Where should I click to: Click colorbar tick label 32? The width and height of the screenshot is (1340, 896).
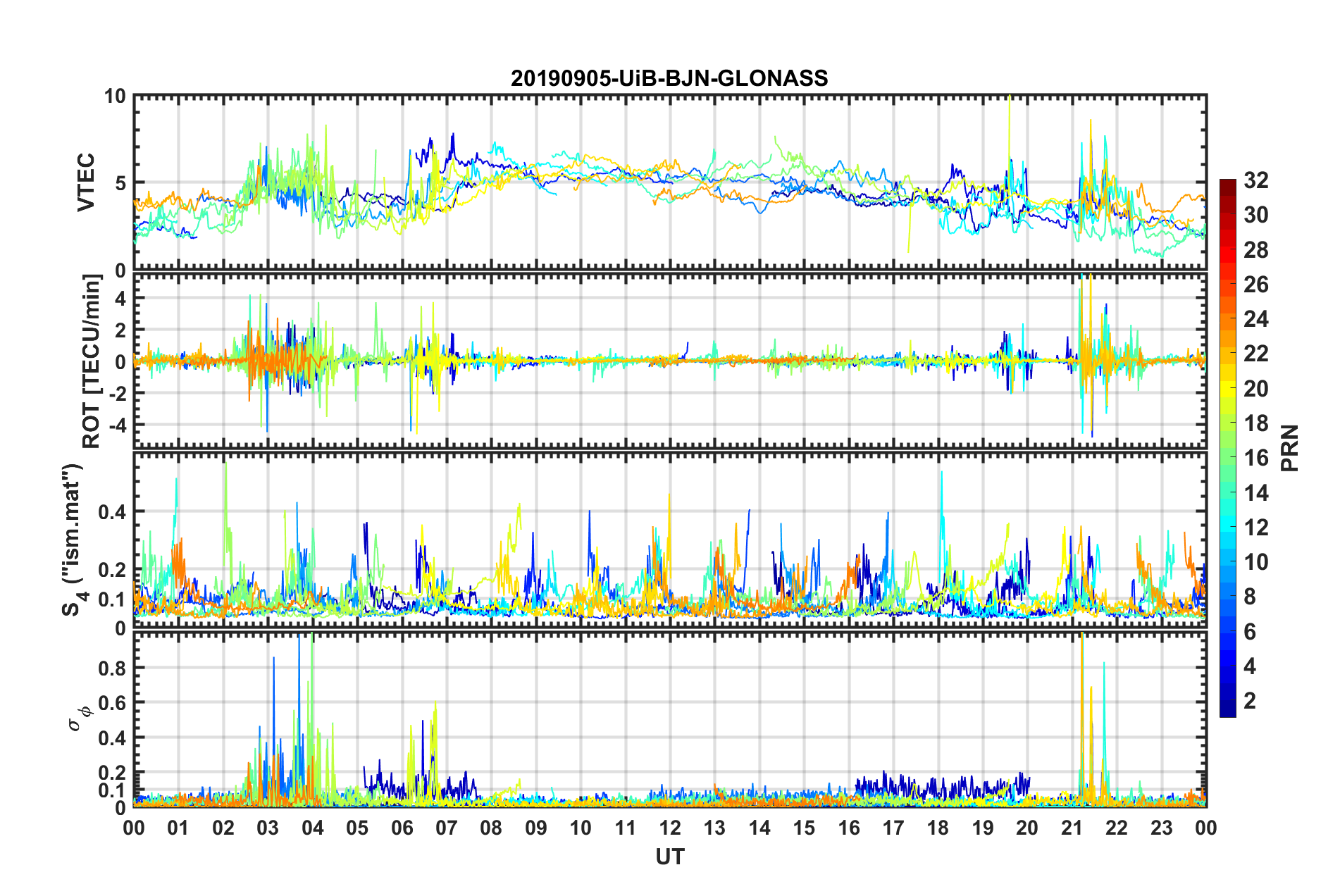coord(1256,180)
